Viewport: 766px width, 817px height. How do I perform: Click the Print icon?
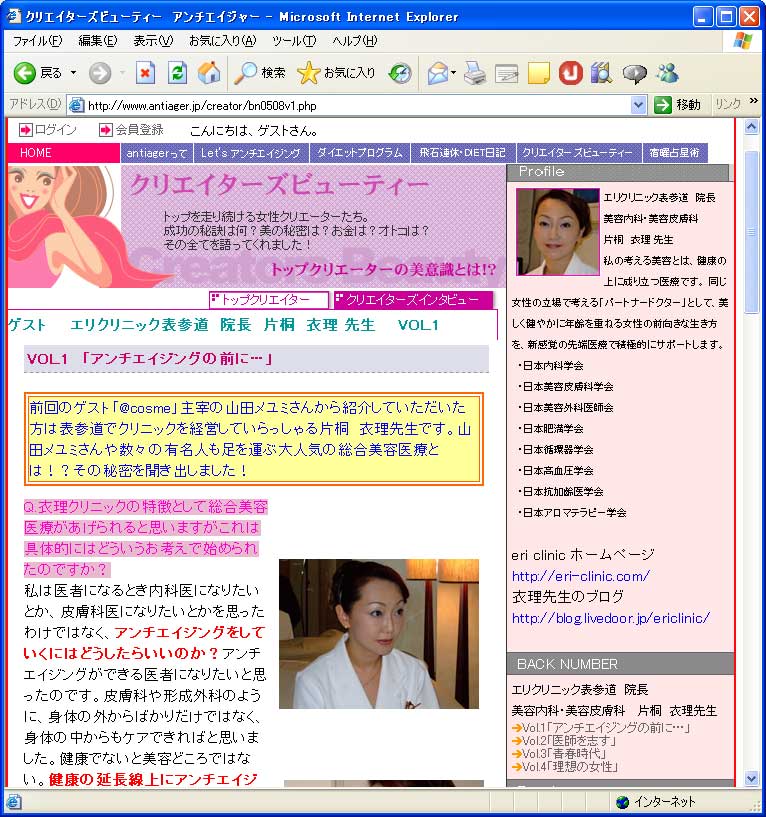[x=476, y=73]
